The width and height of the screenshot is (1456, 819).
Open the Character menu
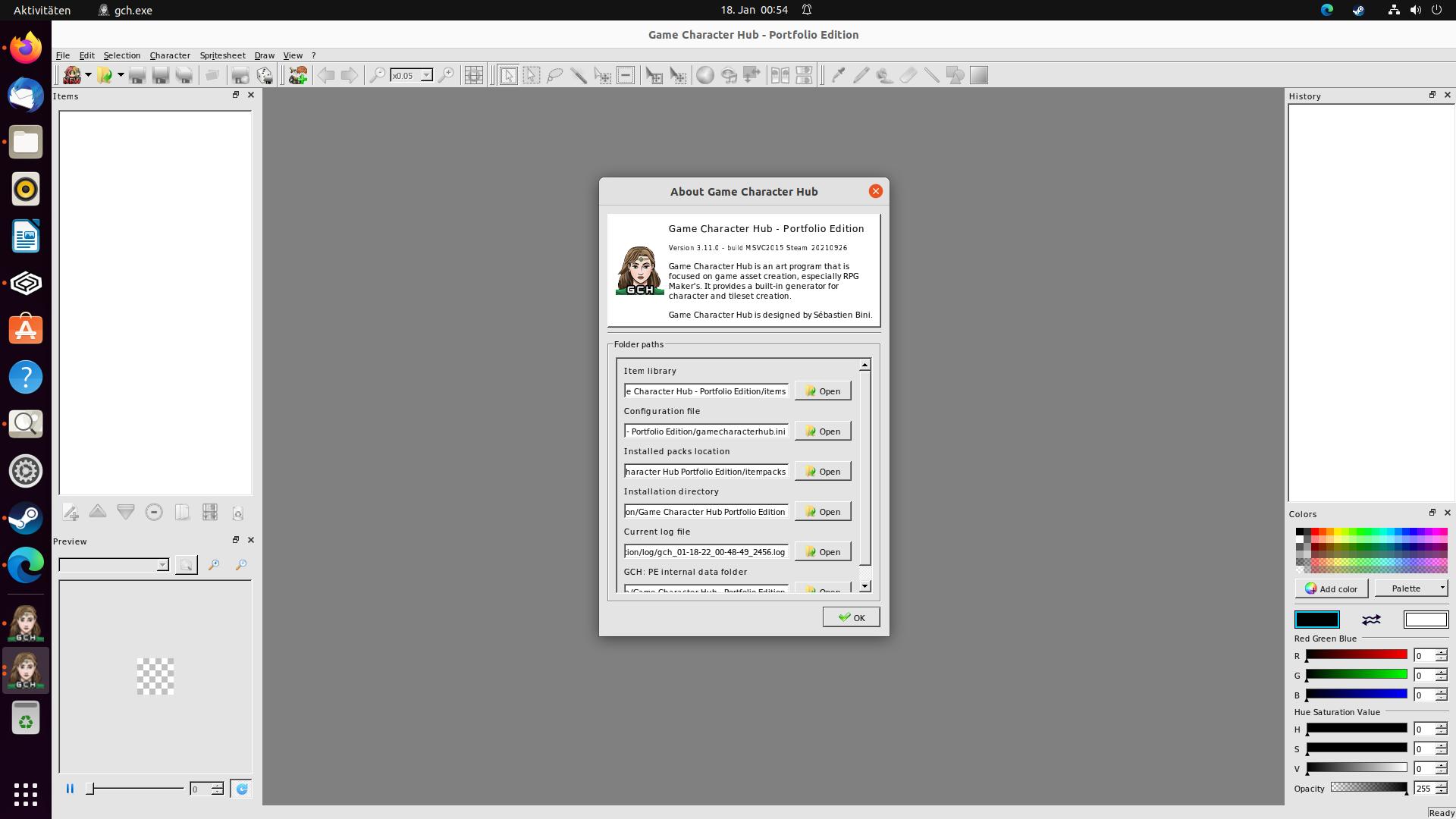point(169,55)
